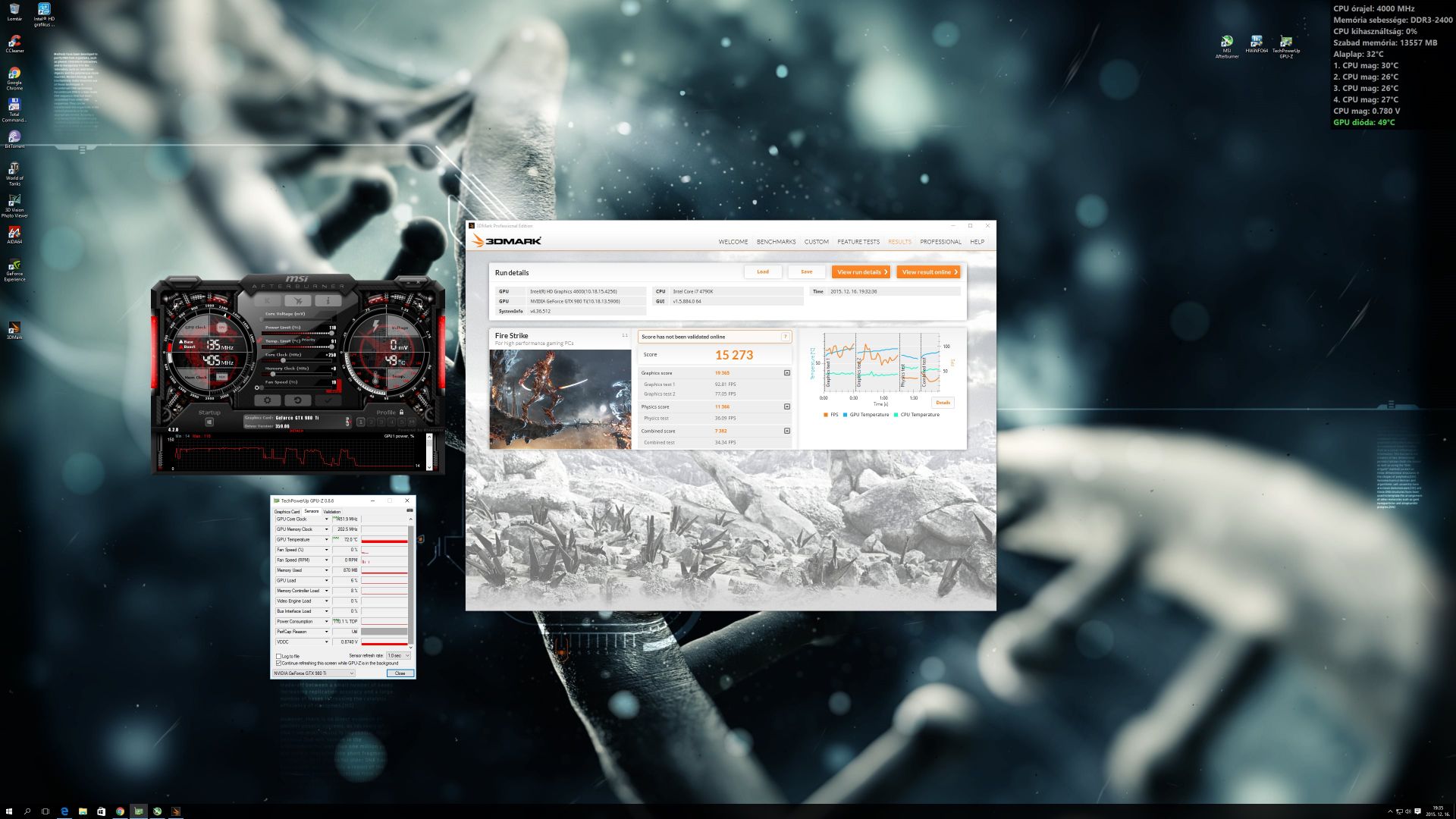Open 3DMark HELP tab
Screen dimensions: 1456x819
[977, 242]
